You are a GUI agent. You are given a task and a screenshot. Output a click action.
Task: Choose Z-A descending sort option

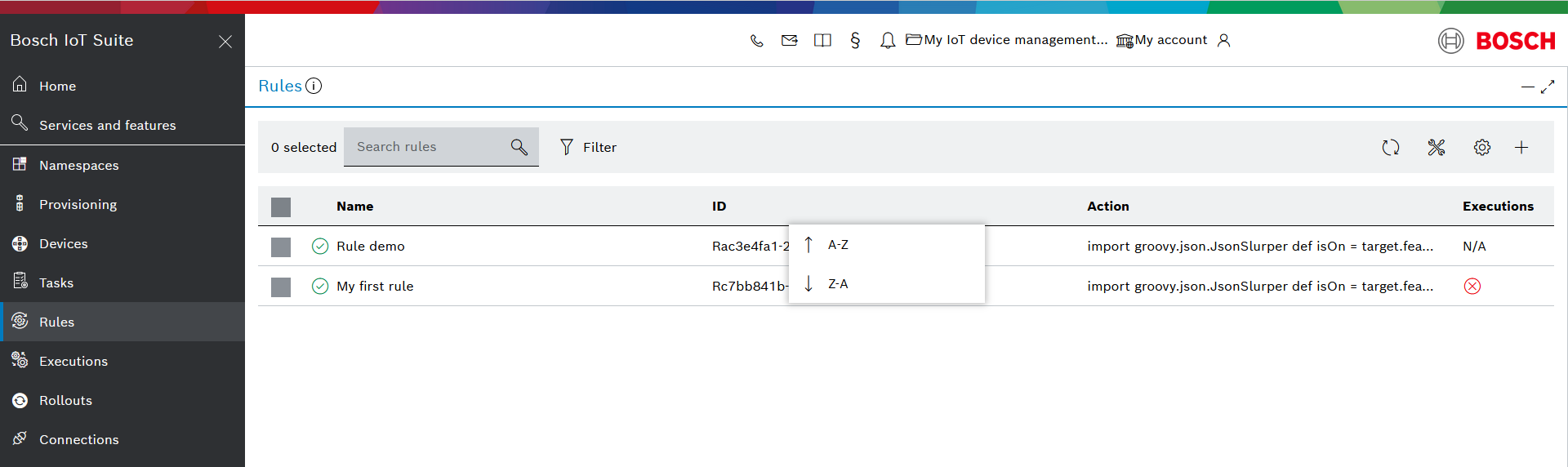pyautogui.click(x=887, y=283)
